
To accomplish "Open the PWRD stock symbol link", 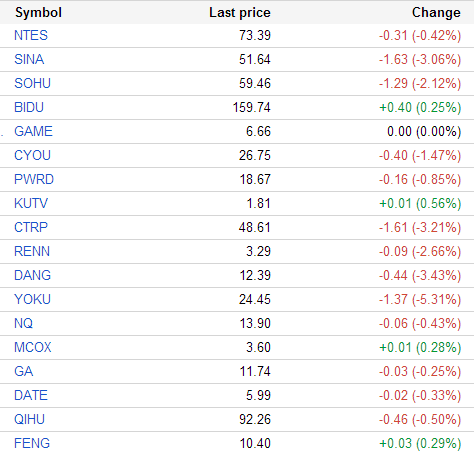I will (34, 179).
